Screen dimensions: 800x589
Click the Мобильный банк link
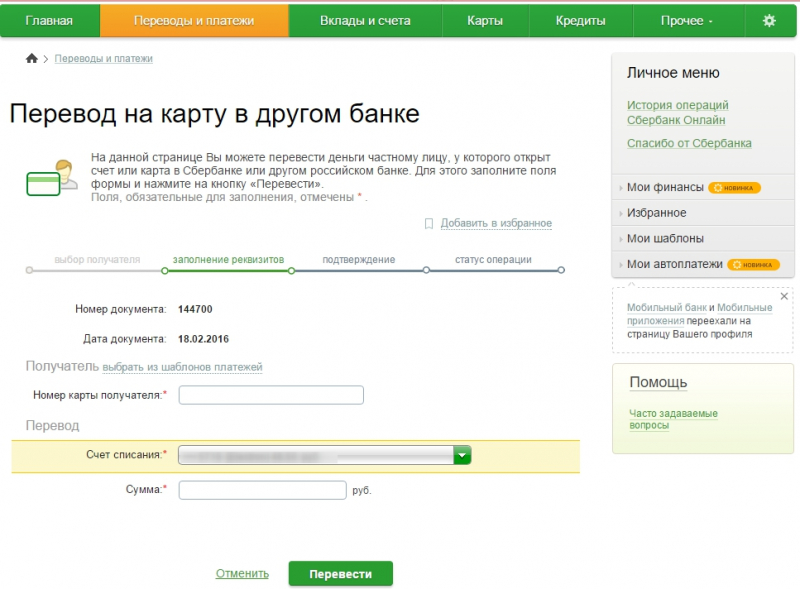pos(667,307)
